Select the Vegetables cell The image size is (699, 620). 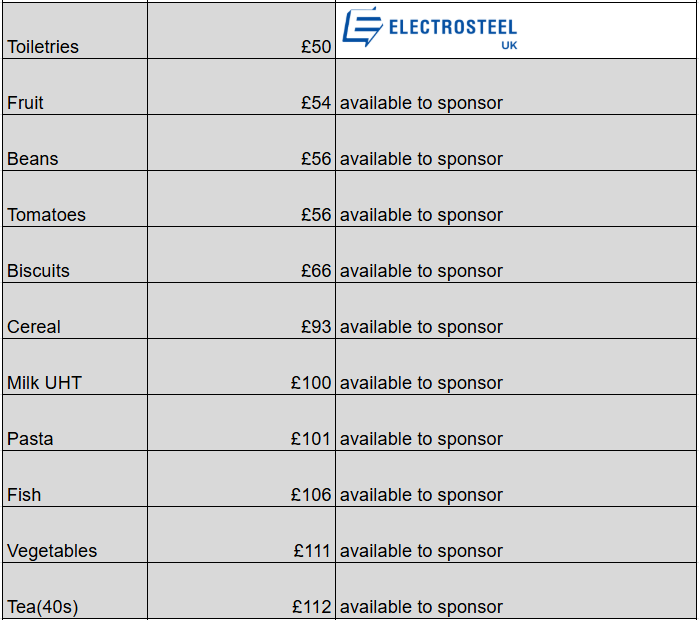tap(52, 551)
